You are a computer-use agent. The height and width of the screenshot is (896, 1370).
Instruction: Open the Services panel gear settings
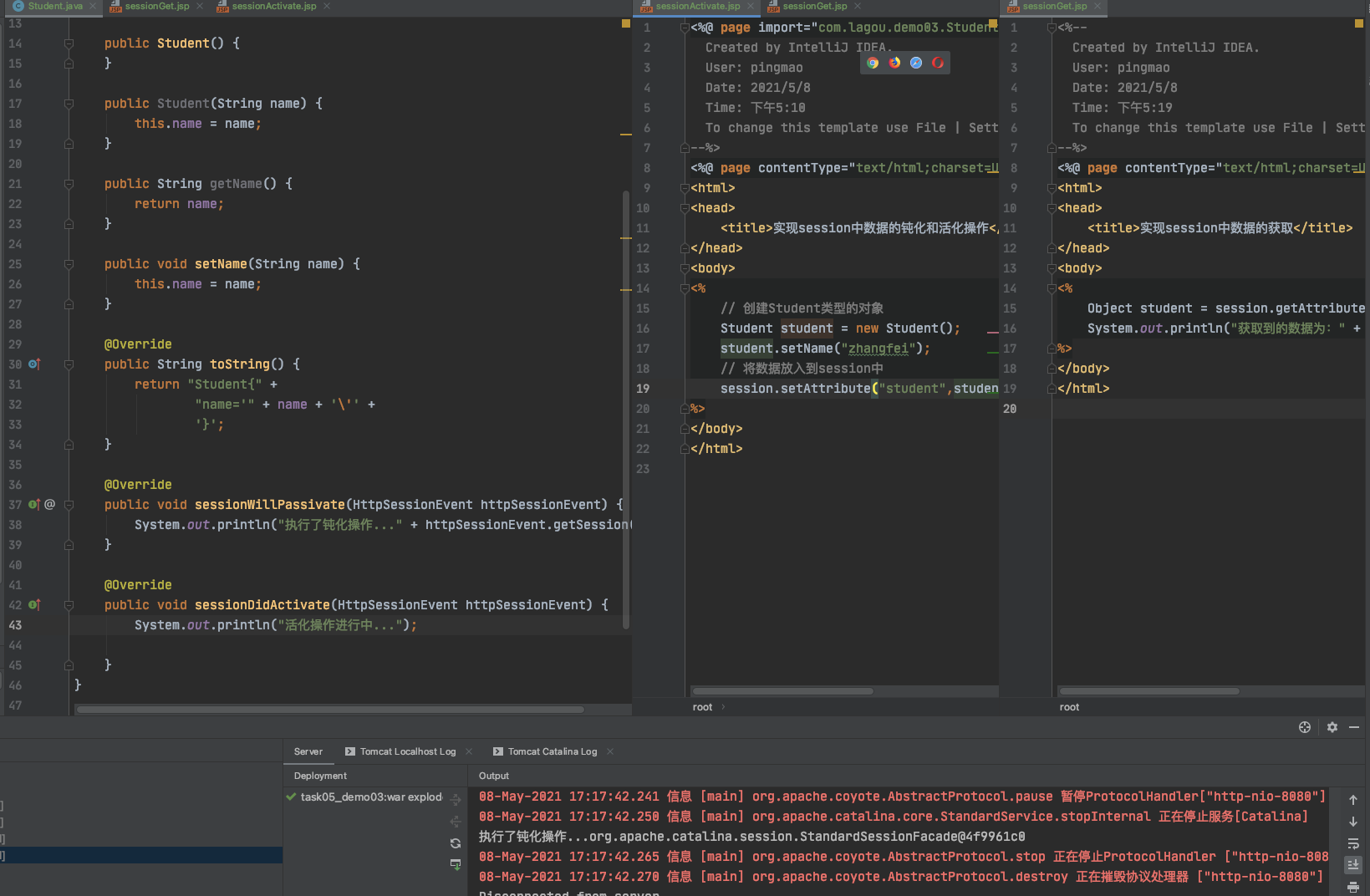(1332, 727)
